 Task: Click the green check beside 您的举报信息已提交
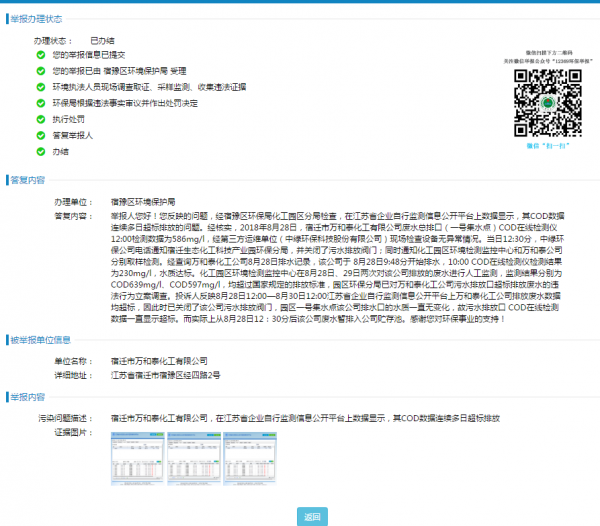(40, 55)
